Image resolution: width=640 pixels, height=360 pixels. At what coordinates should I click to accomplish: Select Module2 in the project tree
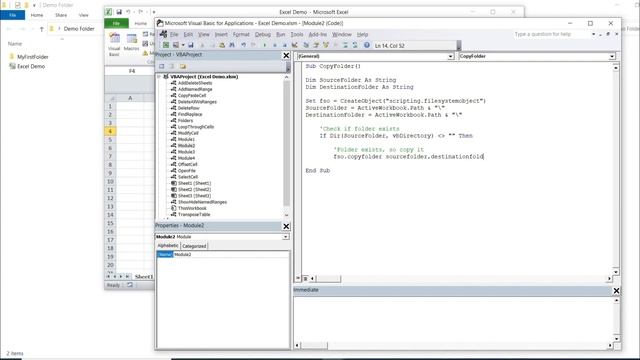186,146
